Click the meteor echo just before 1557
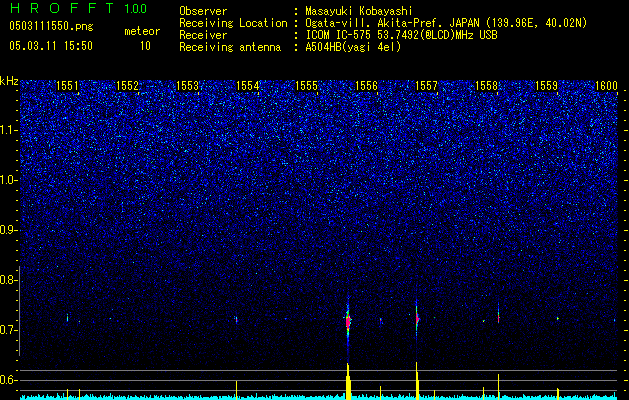 [417, 319]
